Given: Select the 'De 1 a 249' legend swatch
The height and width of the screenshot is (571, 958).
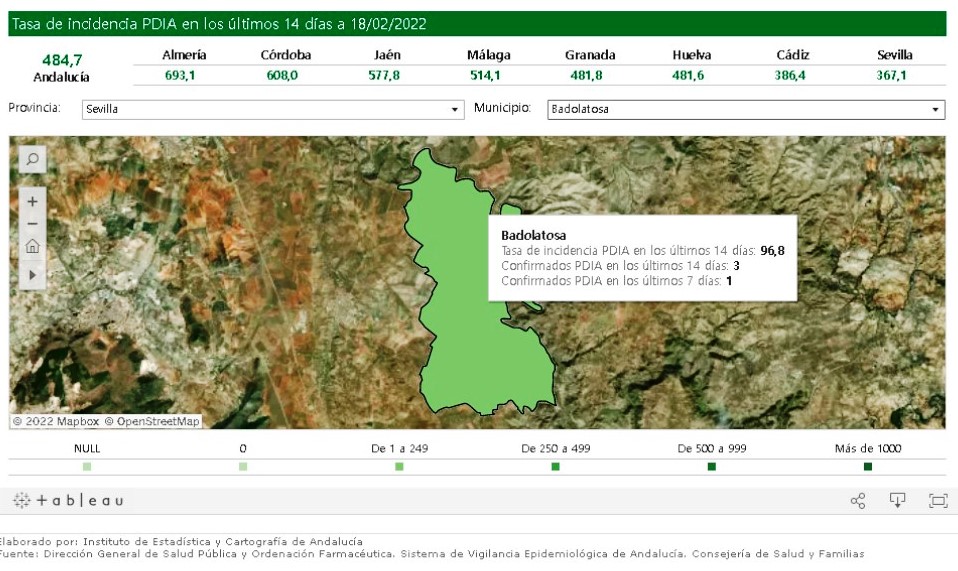Looking at the screenshot, I should [399, 467].
